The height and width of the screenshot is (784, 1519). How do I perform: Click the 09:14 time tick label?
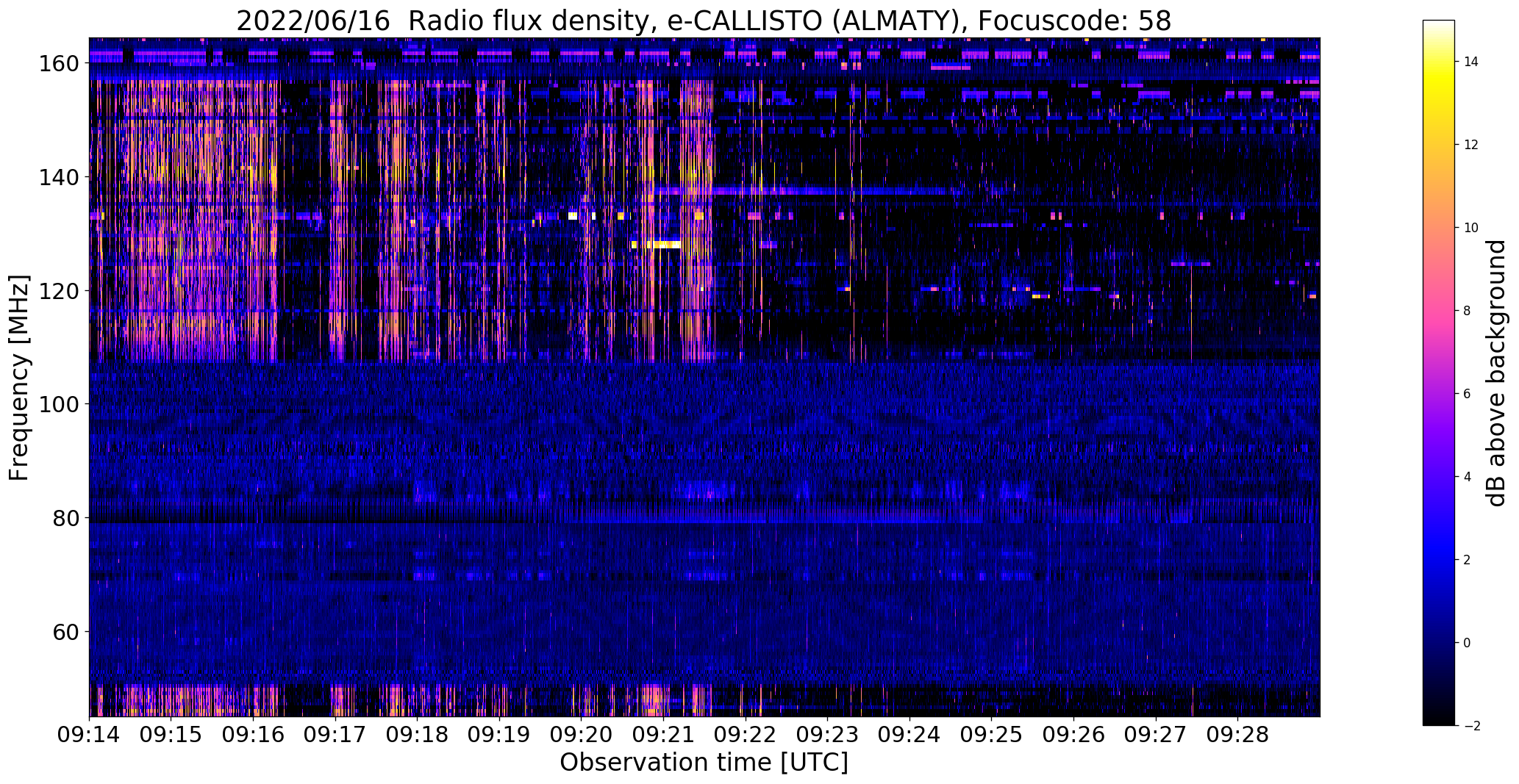[90, 735]
